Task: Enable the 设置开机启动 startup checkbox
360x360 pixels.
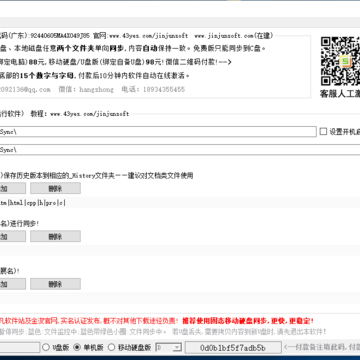Action: 323,132
